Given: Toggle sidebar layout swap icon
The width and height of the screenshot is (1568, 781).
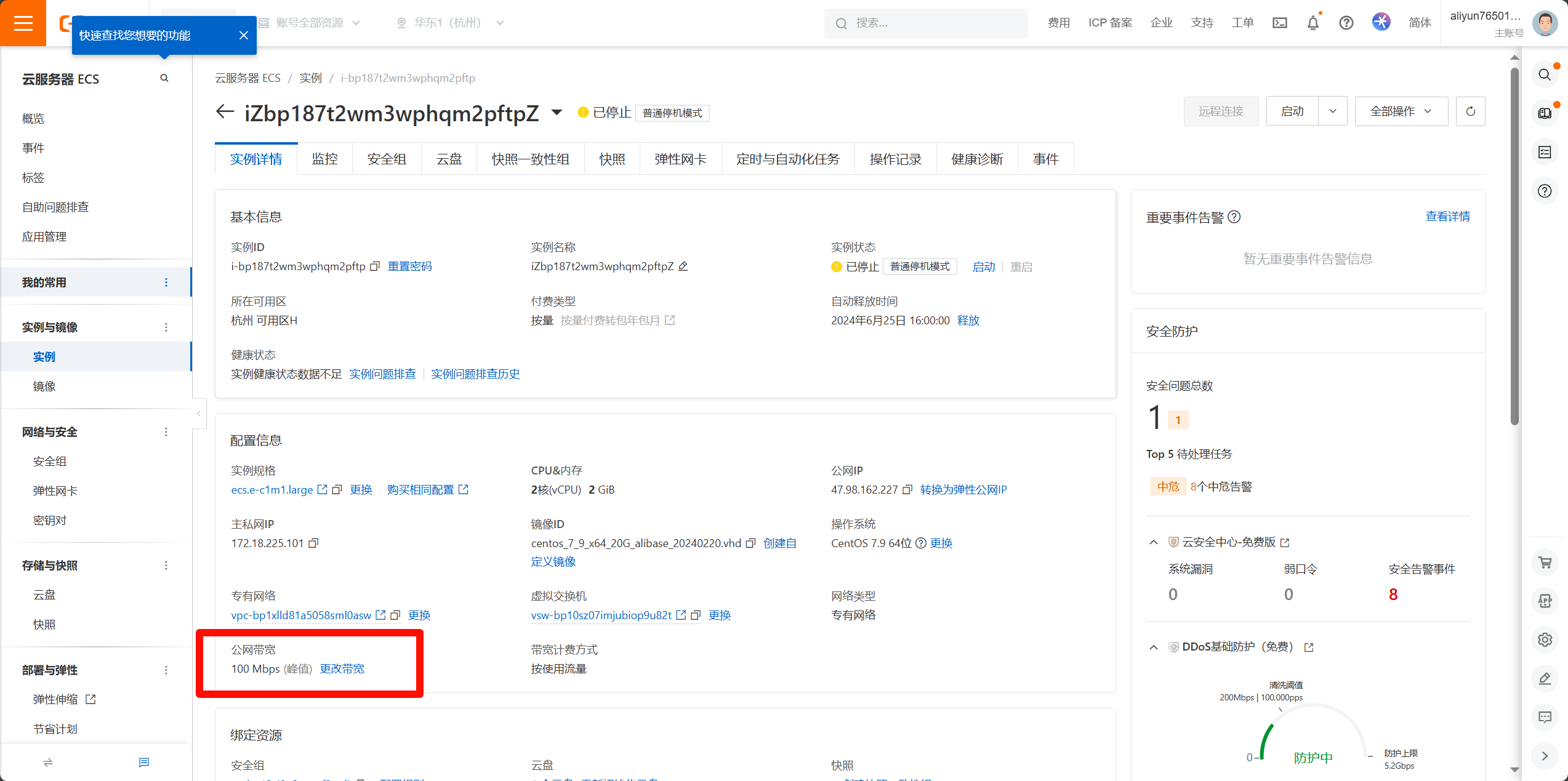Looking at the screenshot, I should (48, 763).
